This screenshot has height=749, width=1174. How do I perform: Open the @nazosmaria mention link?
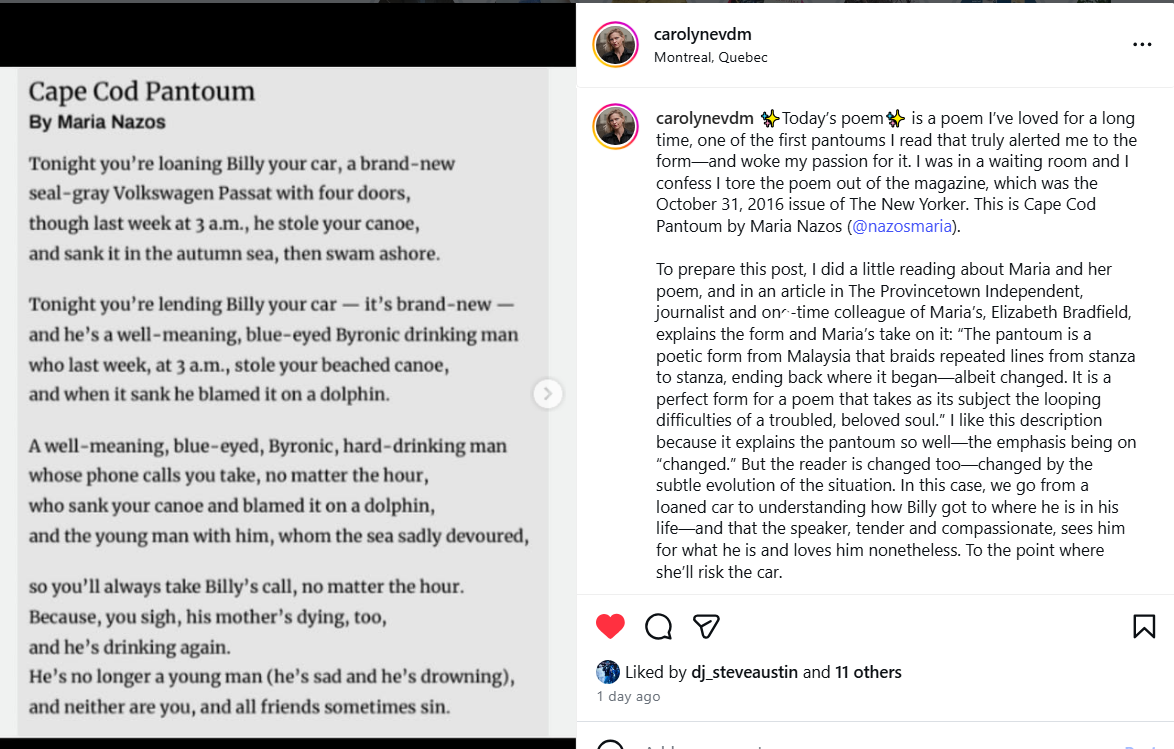pos(901,226)
